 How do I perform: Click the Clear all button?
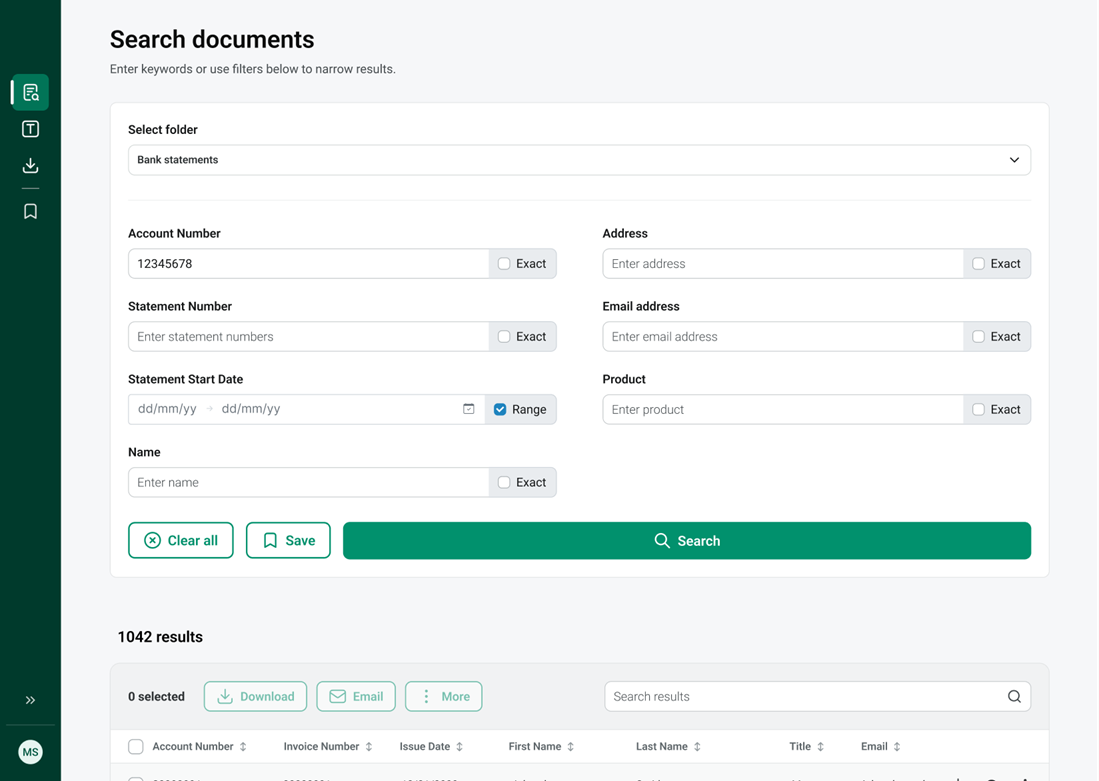coord(181,541)
